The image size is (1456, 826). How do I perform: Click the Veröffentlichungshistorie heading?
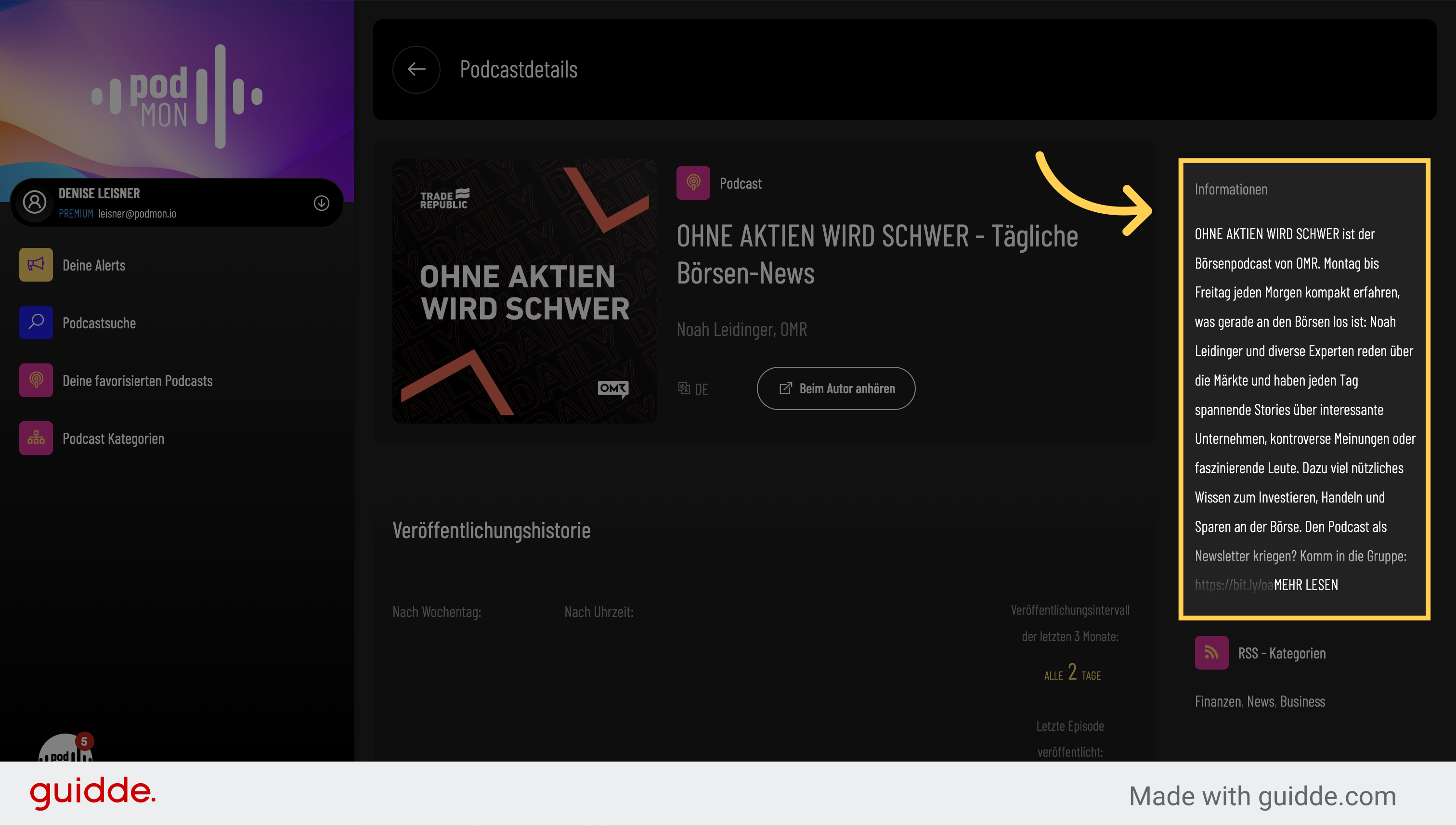(x=492, y=530)
